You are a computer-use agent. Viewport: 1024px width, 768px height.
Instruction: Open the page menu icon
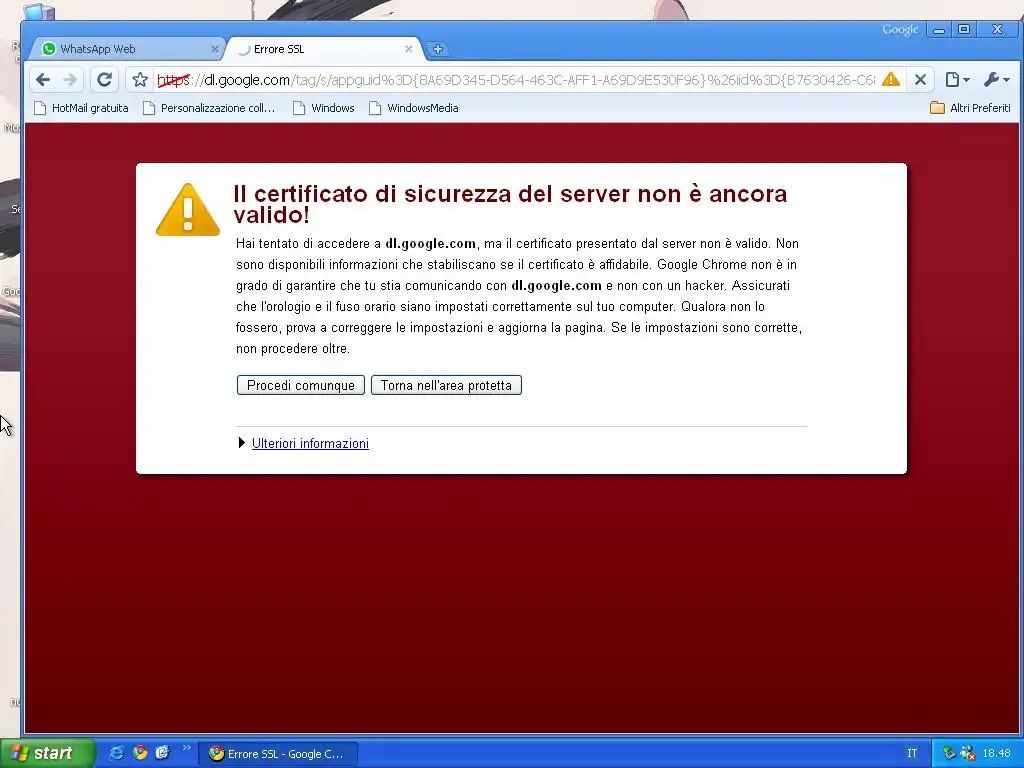[957, 80]
